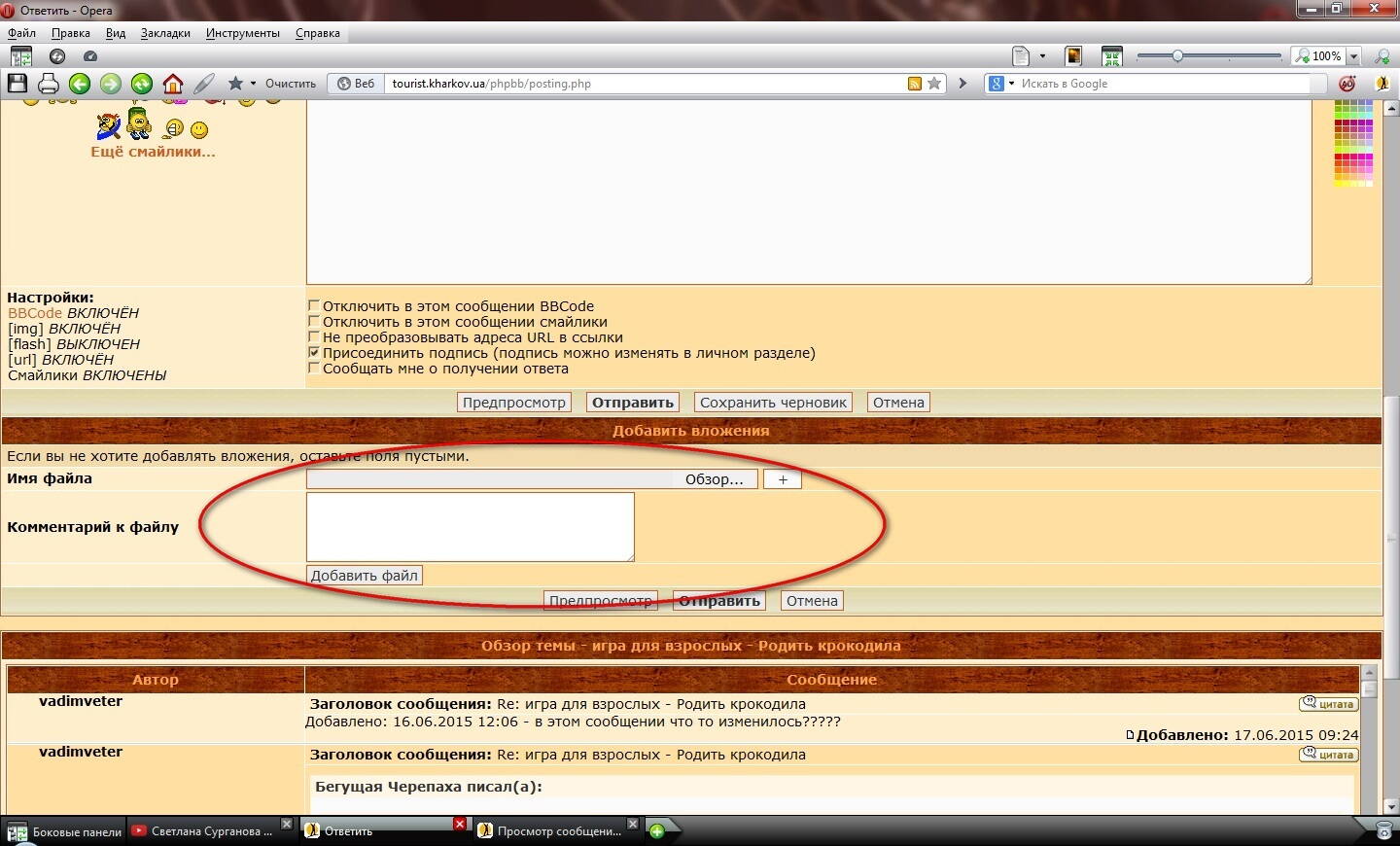Enable "Отключить в этом сообщении BBCode" checkbox
The height and width of the screenshot is (846, 1400).
[314, 305]
